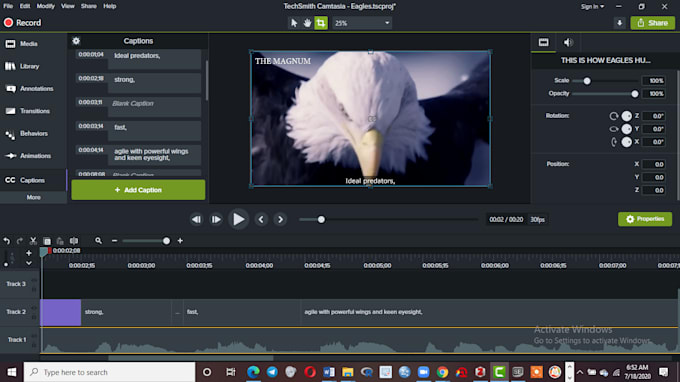The width and height of the screenshot is (680, 382).
Task: Cut selection with scissors icon
Action: 33,241
